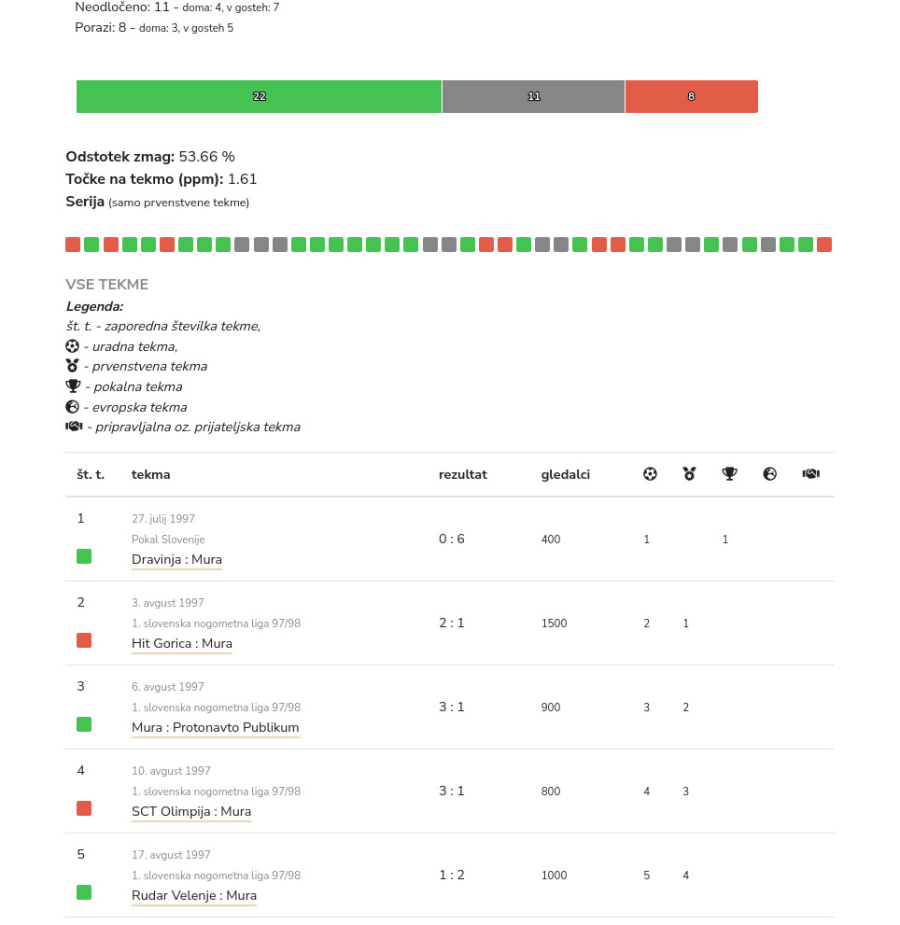Open the Dravinja : Mura match link
Image resolution: width=900 pixels, height=925 pixels.
point(177,560)
